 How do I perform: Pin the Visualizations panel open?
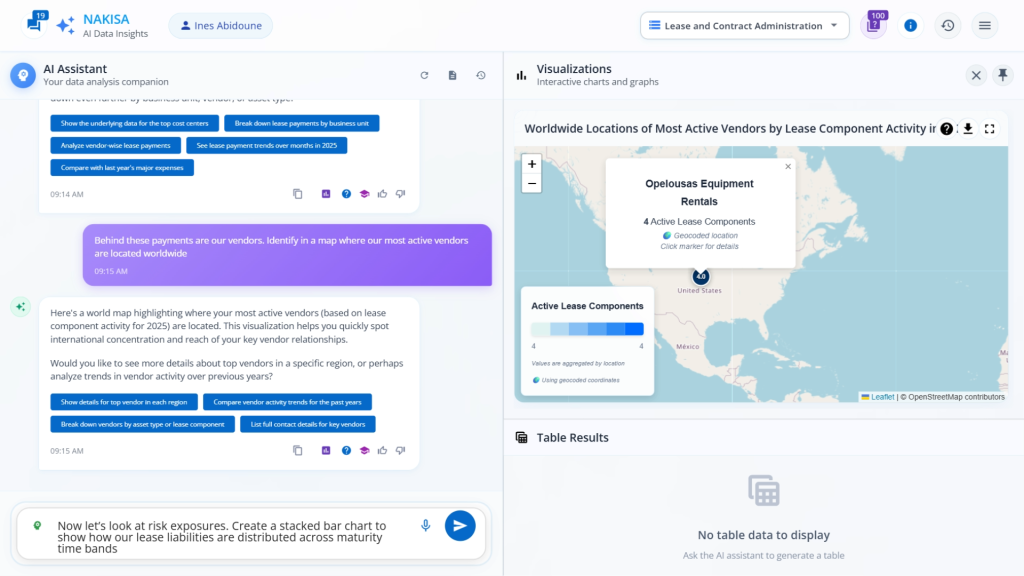coord(1003,75)
